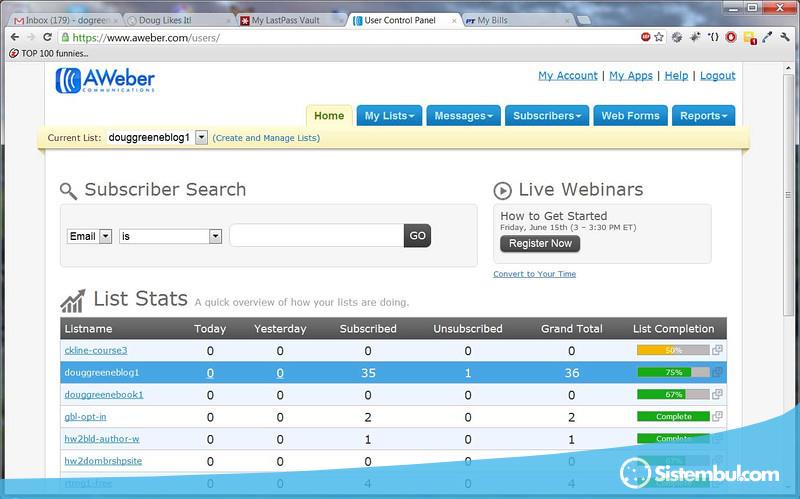Screen dimensions: 800x499
Task: Click Convert to Your Time link
Action: [x=534, y=274]
